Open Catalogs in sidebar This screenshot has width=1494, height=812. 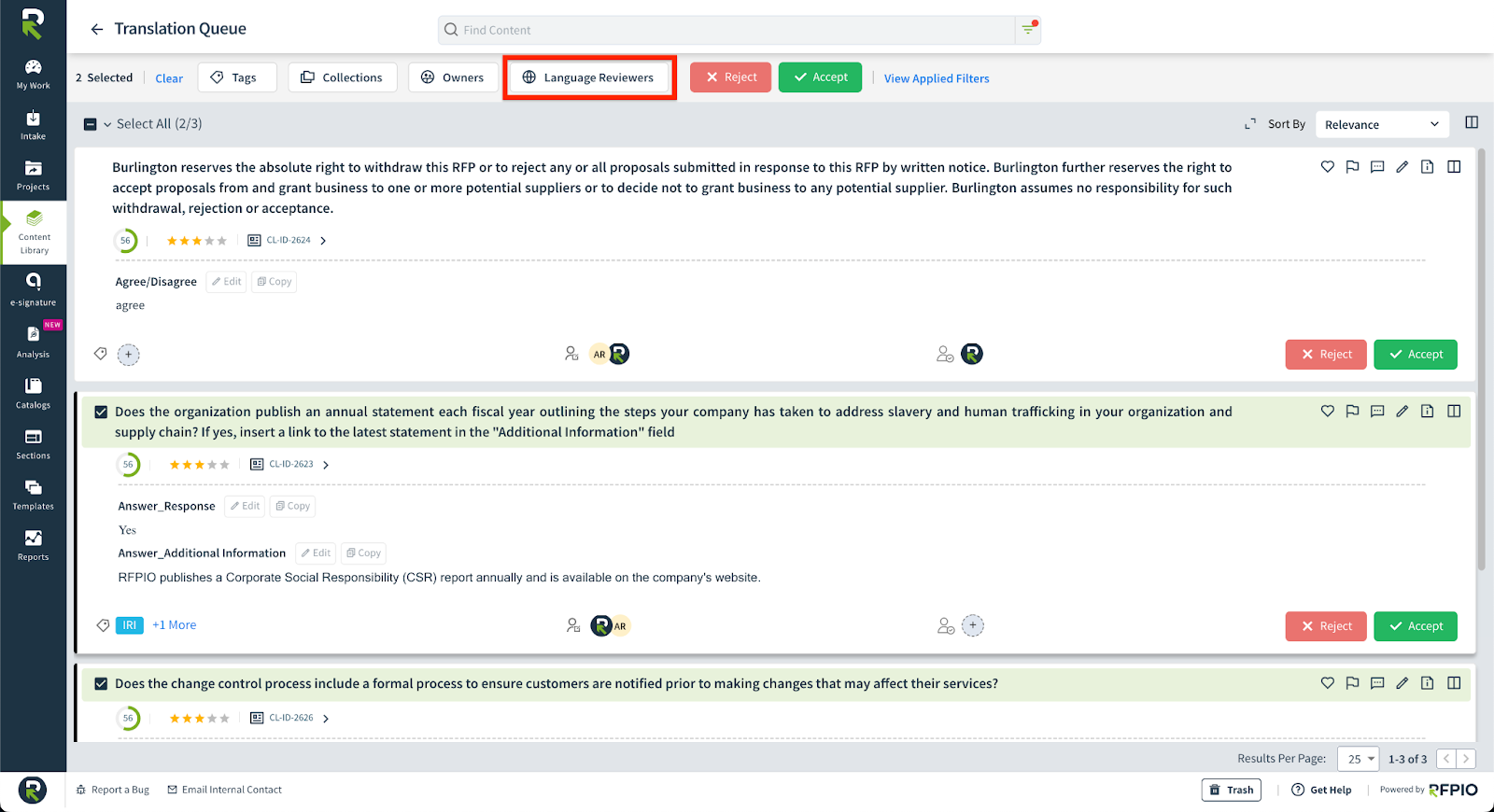click(33, 393)
